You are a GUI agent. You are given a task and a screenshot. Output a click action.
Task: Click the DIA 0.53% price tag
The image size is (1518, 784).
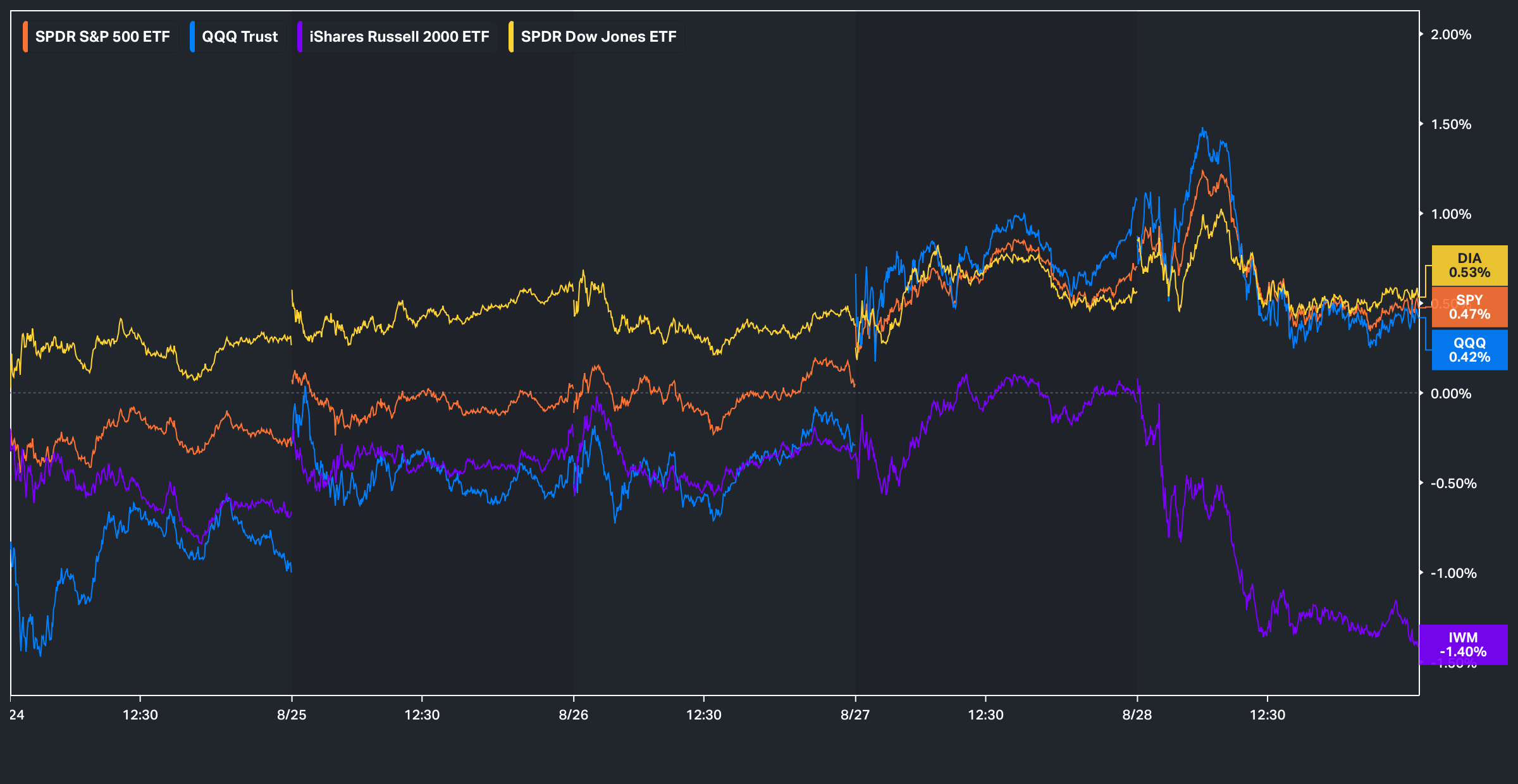click(1469, 266)
